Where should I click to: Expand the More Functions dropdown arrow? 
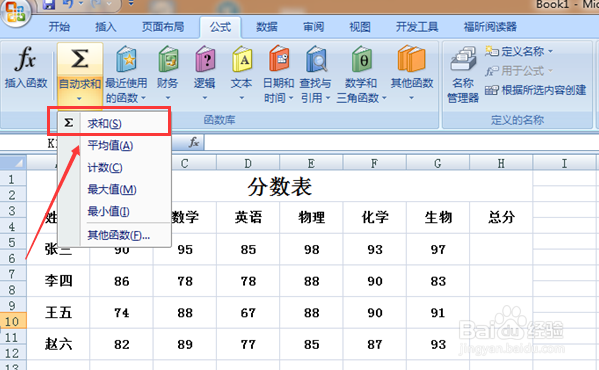point(411,98)
